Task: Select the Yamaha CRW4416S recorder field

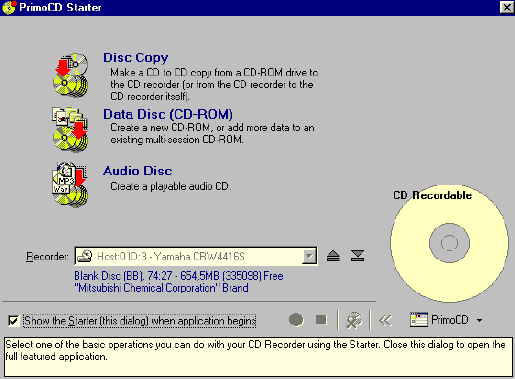Action: click(196, 256)
